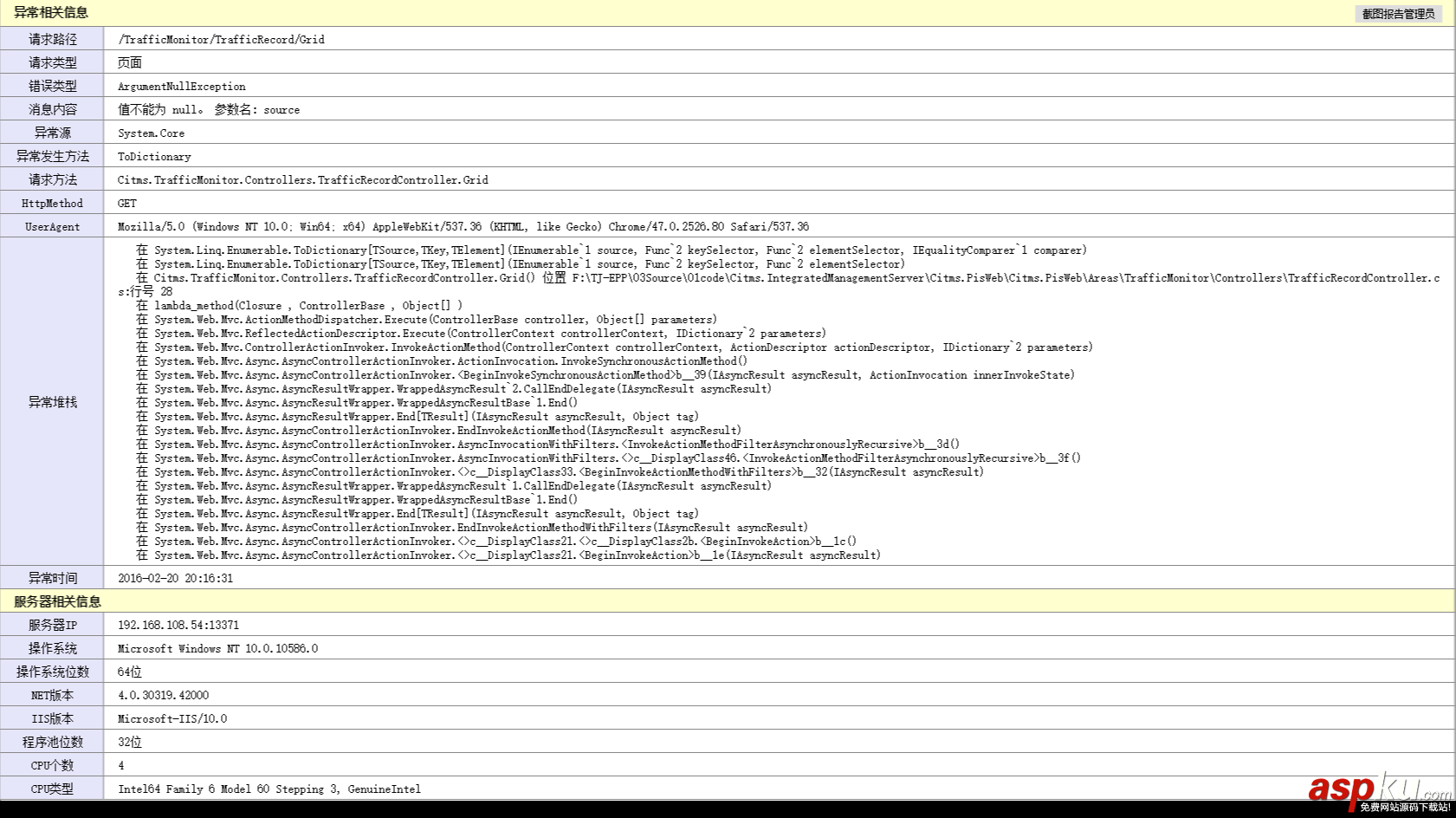The width and height of the screenshot is (1456, 818).
Task: Click the 异常时间 label cell
Action: click(x=52, y=578)
